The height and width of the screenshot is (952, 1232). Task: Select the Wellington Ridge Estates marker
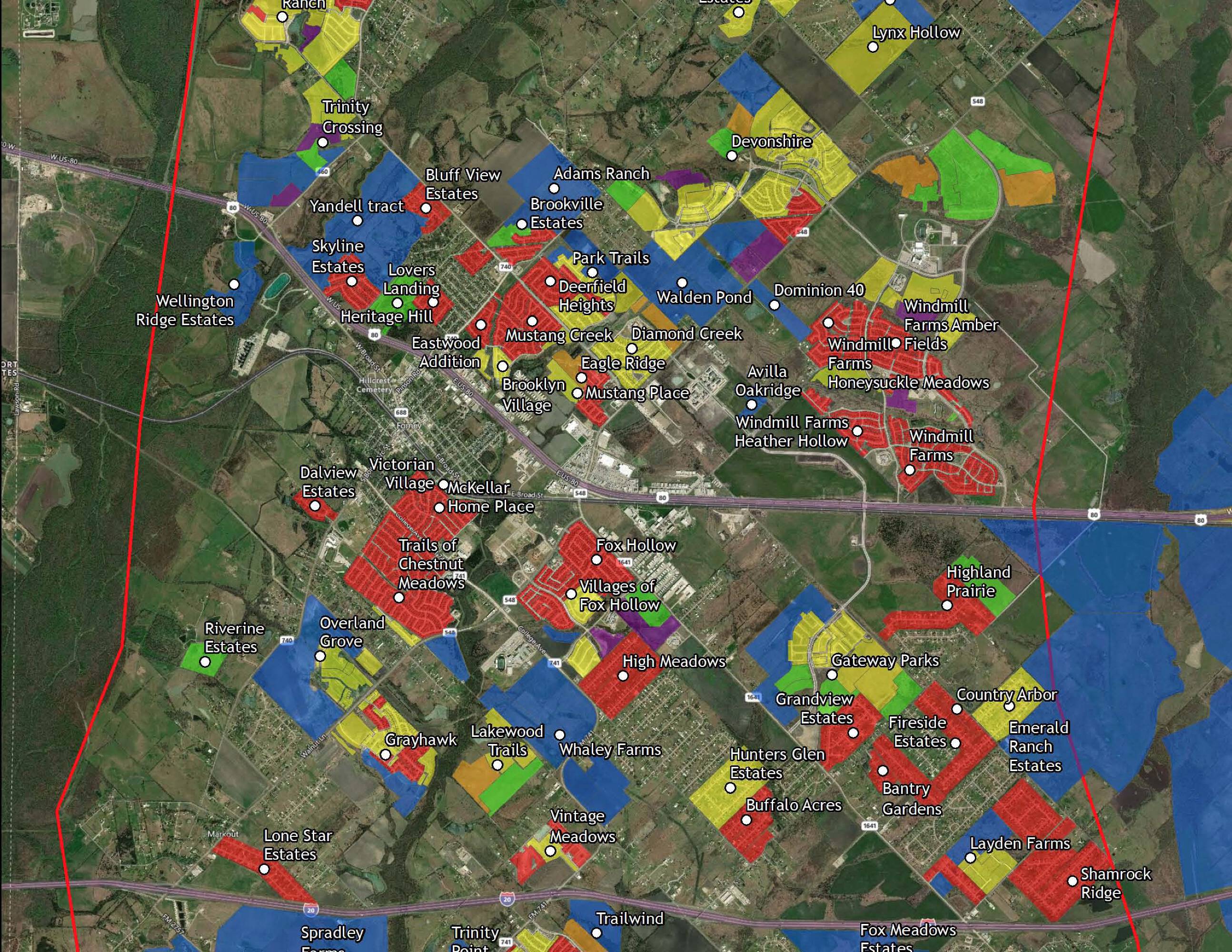pos(234,284)
